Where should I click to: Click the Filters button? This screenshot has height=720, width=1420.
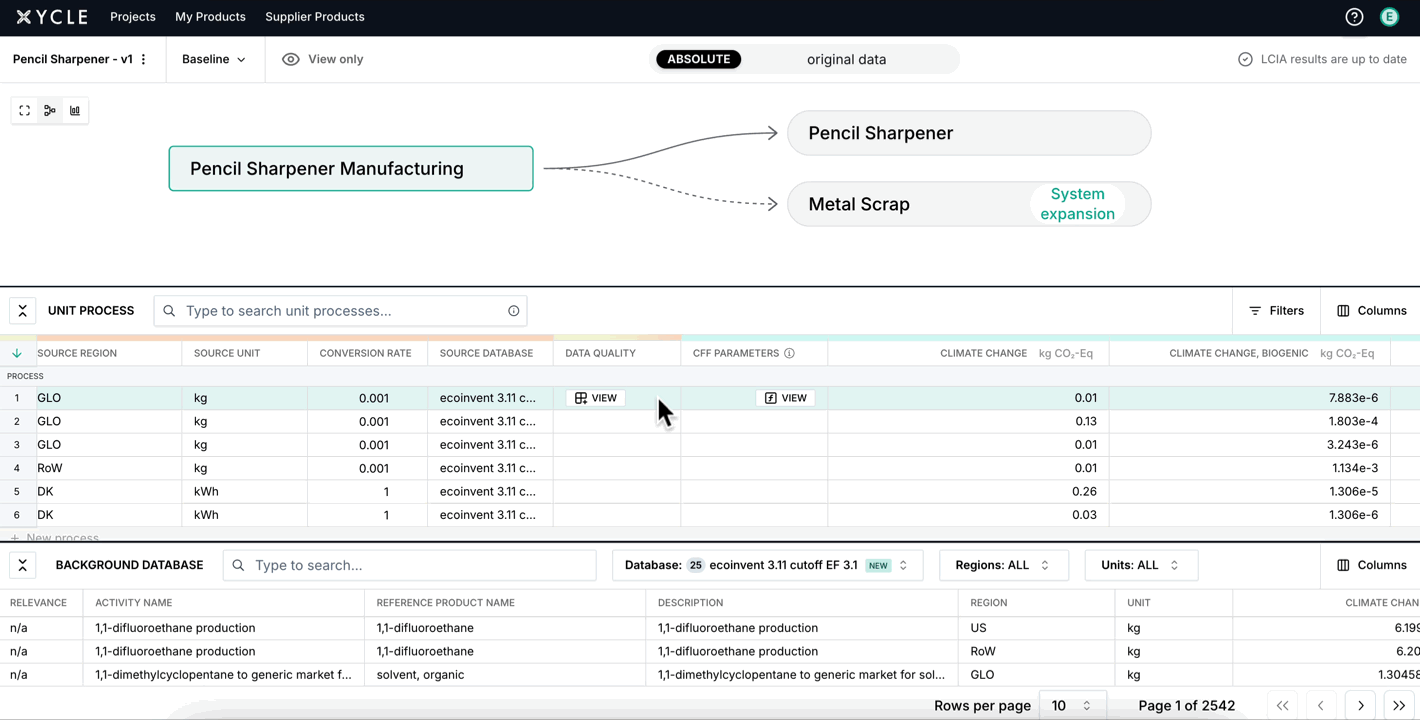pos(1277,311)
